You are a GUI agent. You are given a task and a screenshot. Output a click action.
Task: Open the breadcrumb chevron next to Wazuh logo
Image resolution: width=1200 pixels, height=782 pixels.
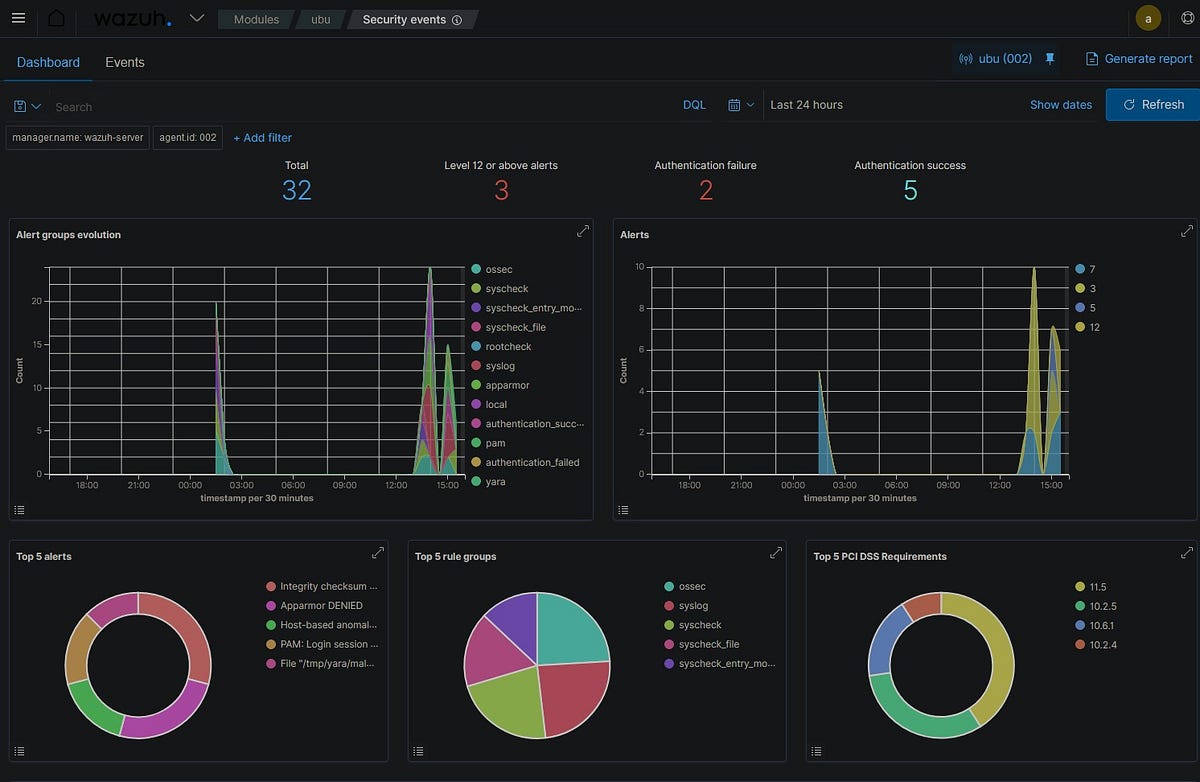point(196,18)
